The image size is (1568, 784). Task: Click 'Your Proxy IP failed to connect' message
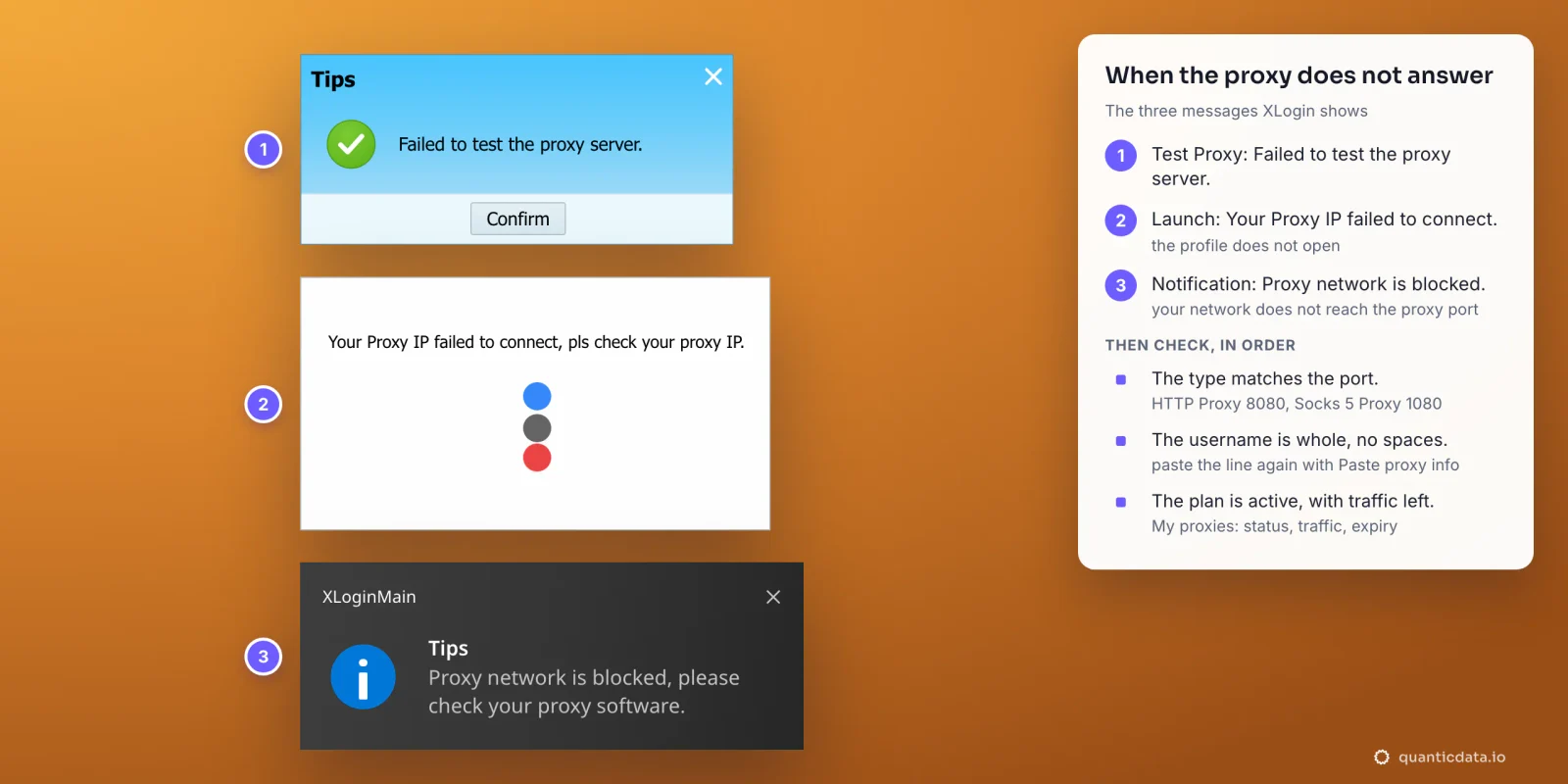[x=536, y=342]
